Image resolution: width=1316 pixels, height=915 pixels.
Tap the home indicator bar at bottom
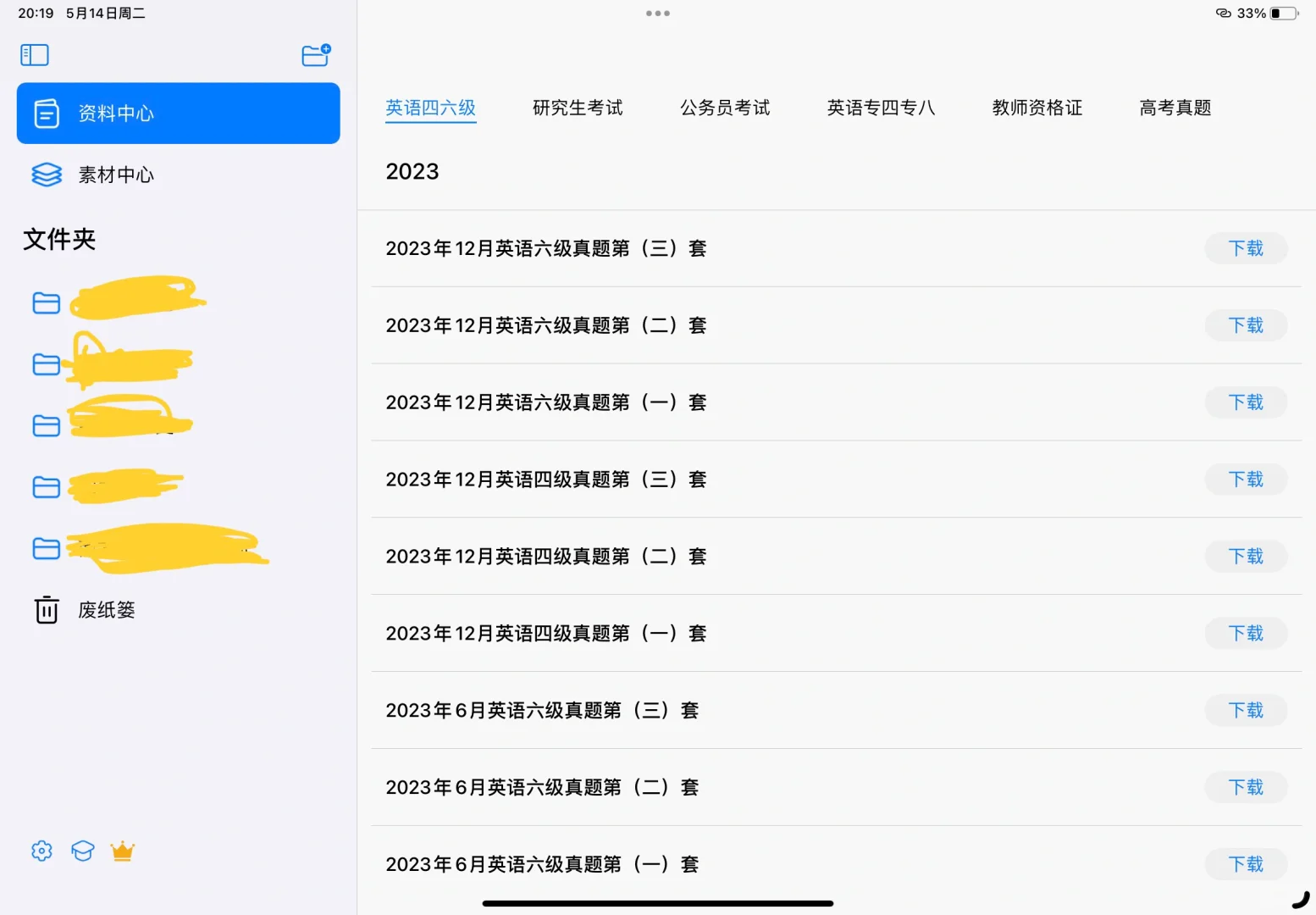(657, 902)
